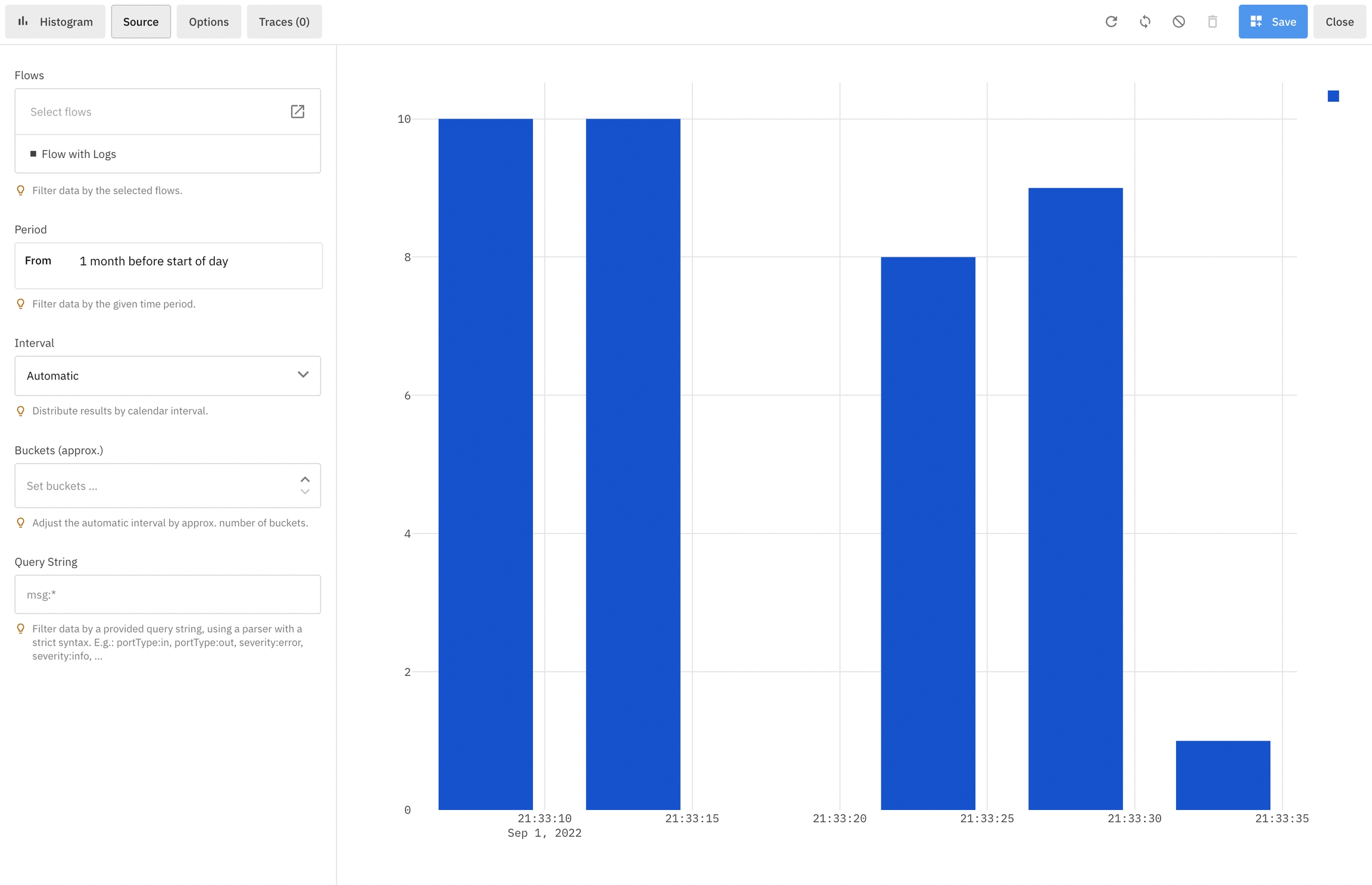Click lightbulb hint icon under Flows
Viewport: 1372px width, 885px height.
21,191
